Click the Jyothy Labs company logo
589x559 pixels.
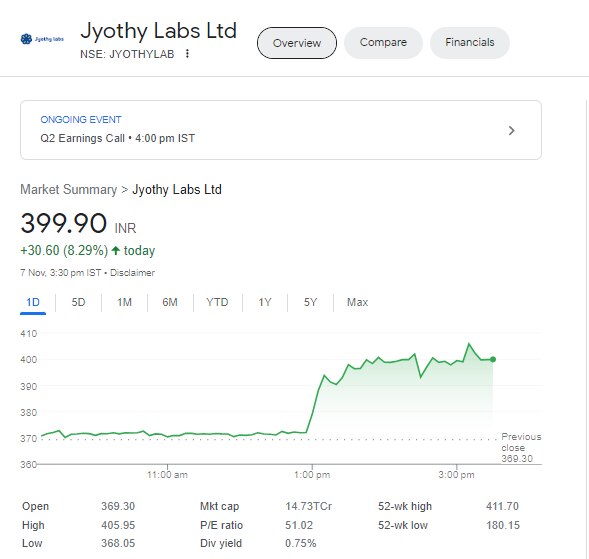[42, 39]
